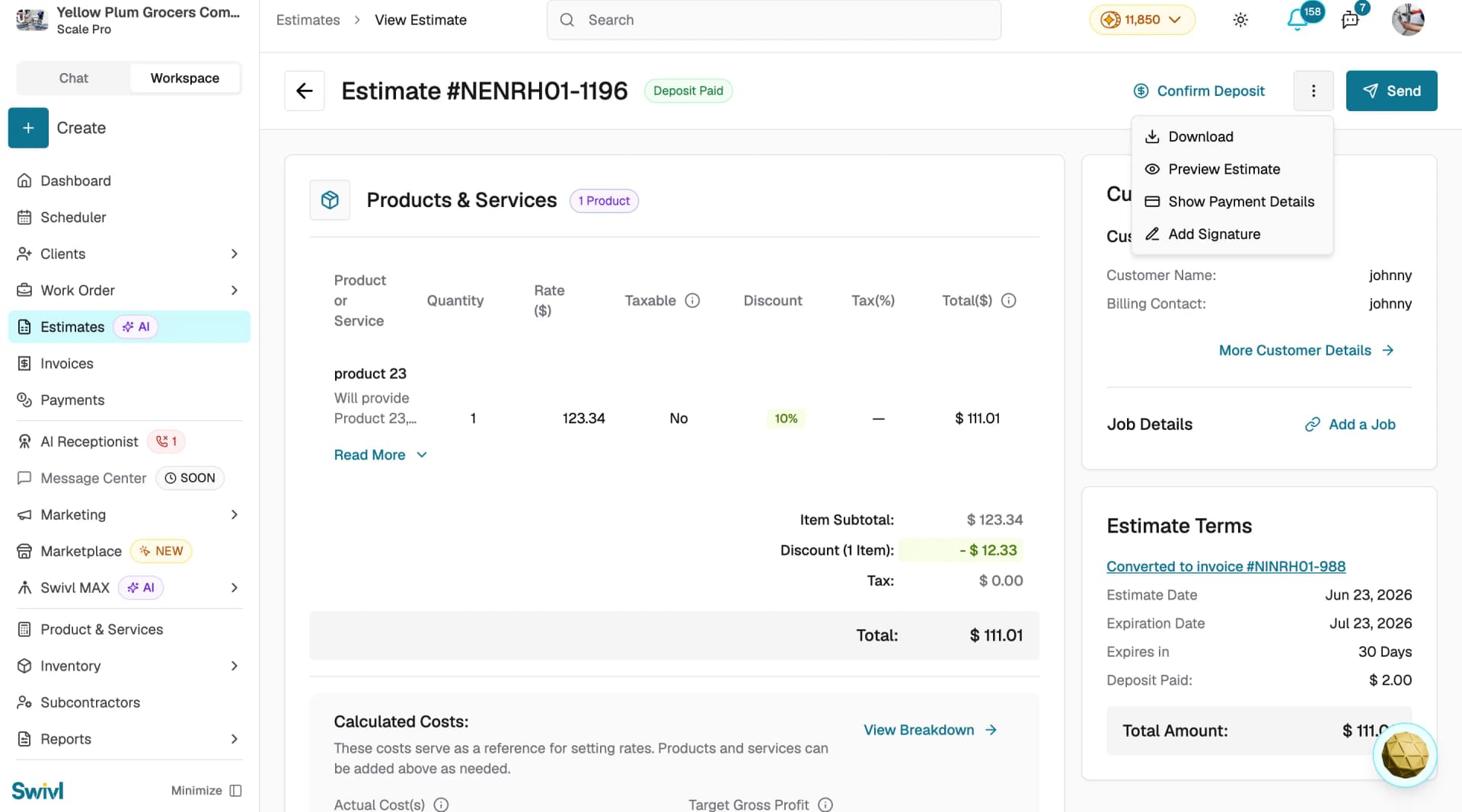Expand the Inventory submenu chevron
The image size is (1462, 812).
click(x=234, y=666)
